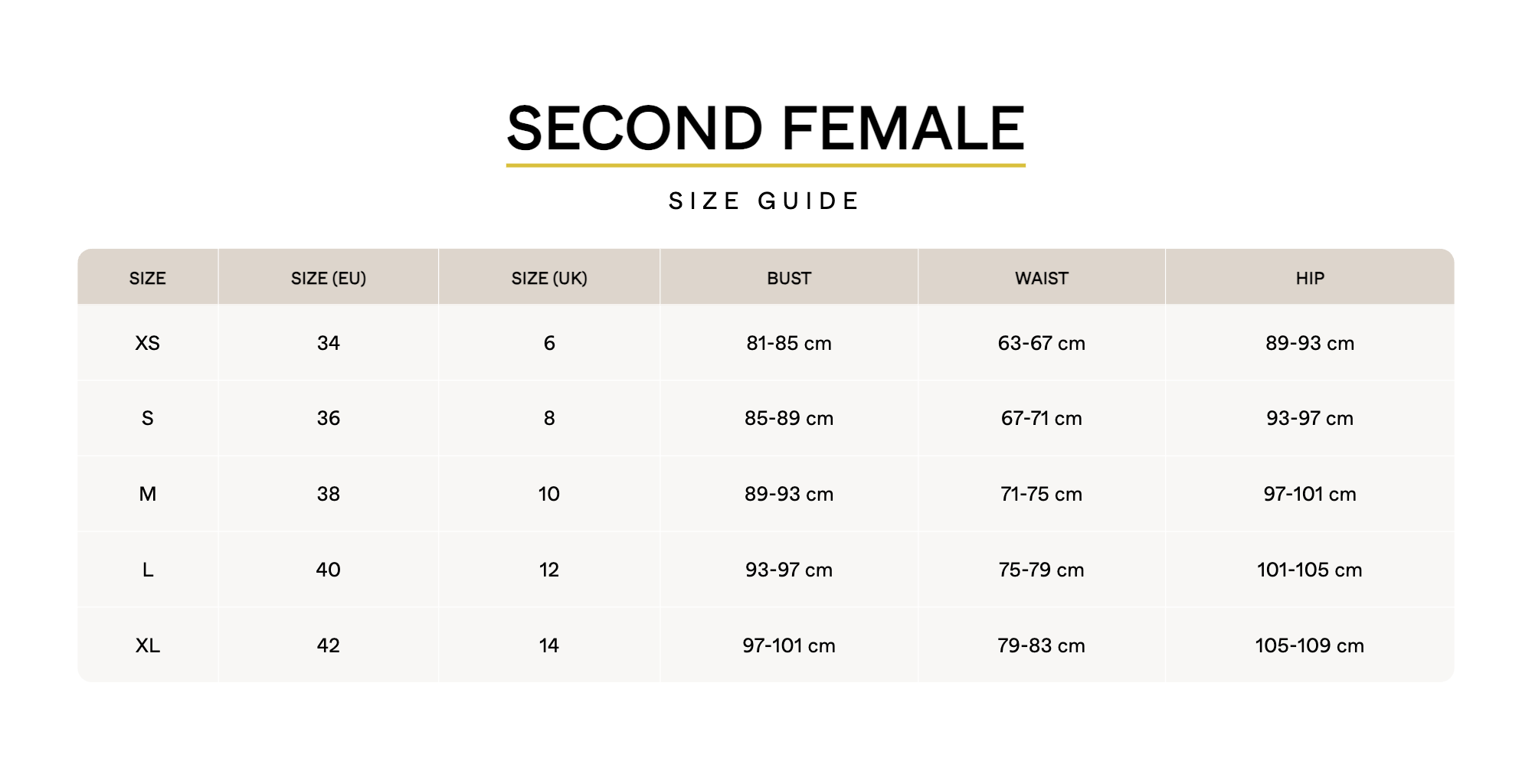
Task: Select the SIZE column header
Action: [x=148, y=279]
